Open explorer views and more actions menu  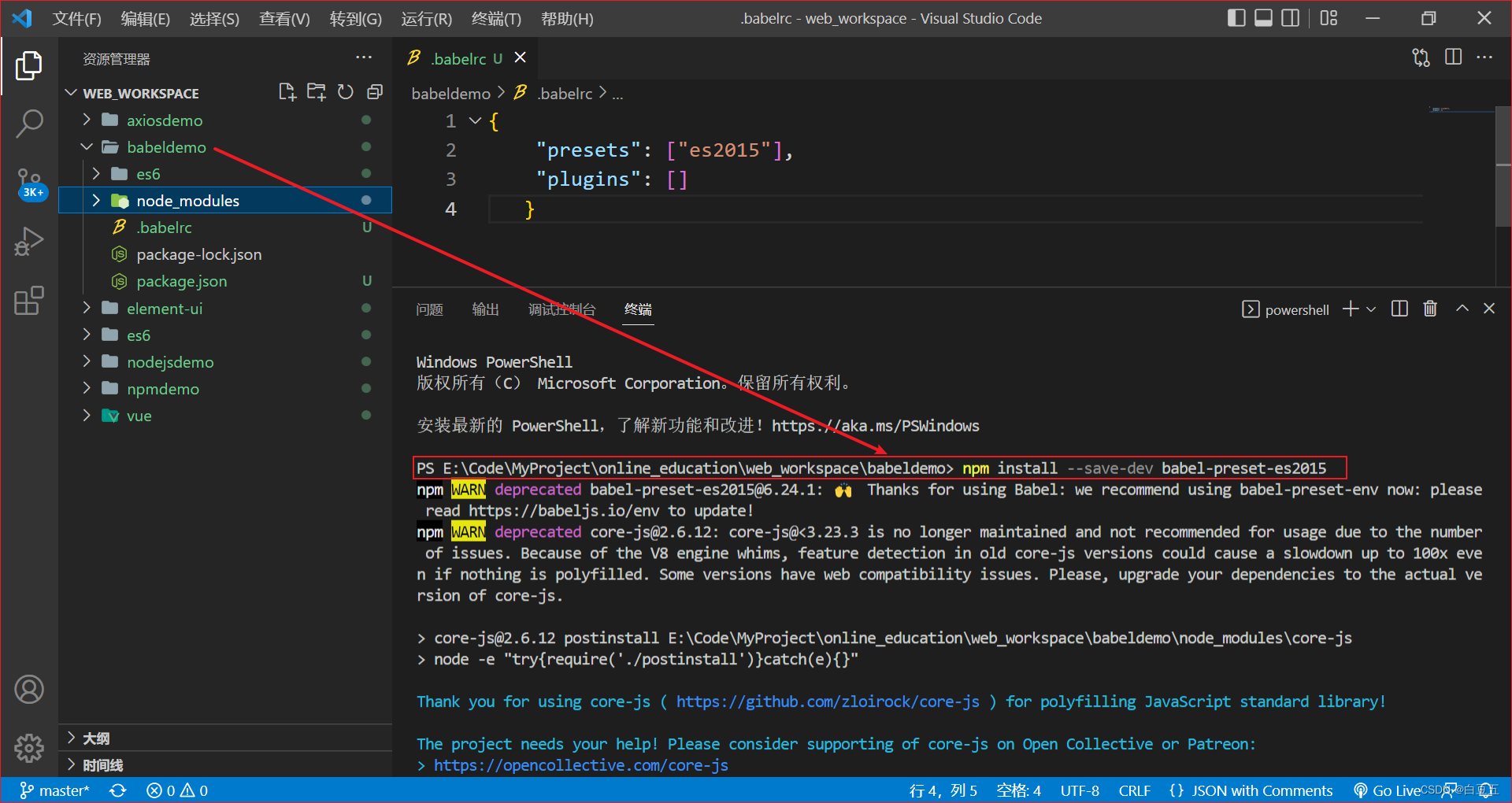click(x=364, y=57)
